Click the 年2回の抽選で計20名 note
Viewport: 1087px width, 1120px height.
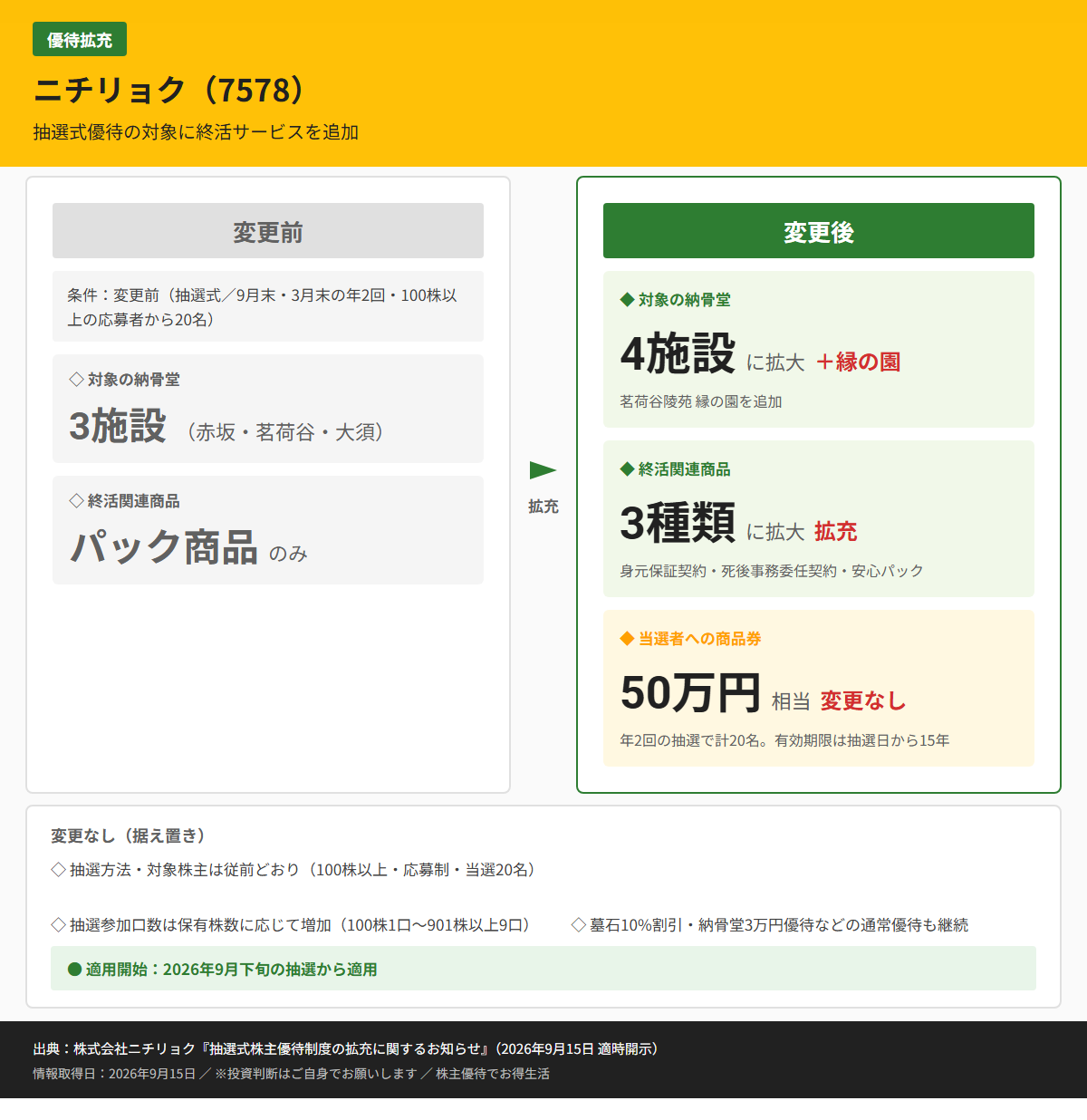[x=784, y=740]
